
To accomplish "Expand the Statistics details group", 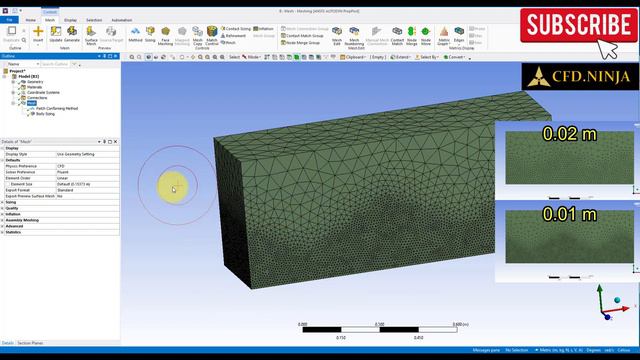I will click(x=2, y=232).
